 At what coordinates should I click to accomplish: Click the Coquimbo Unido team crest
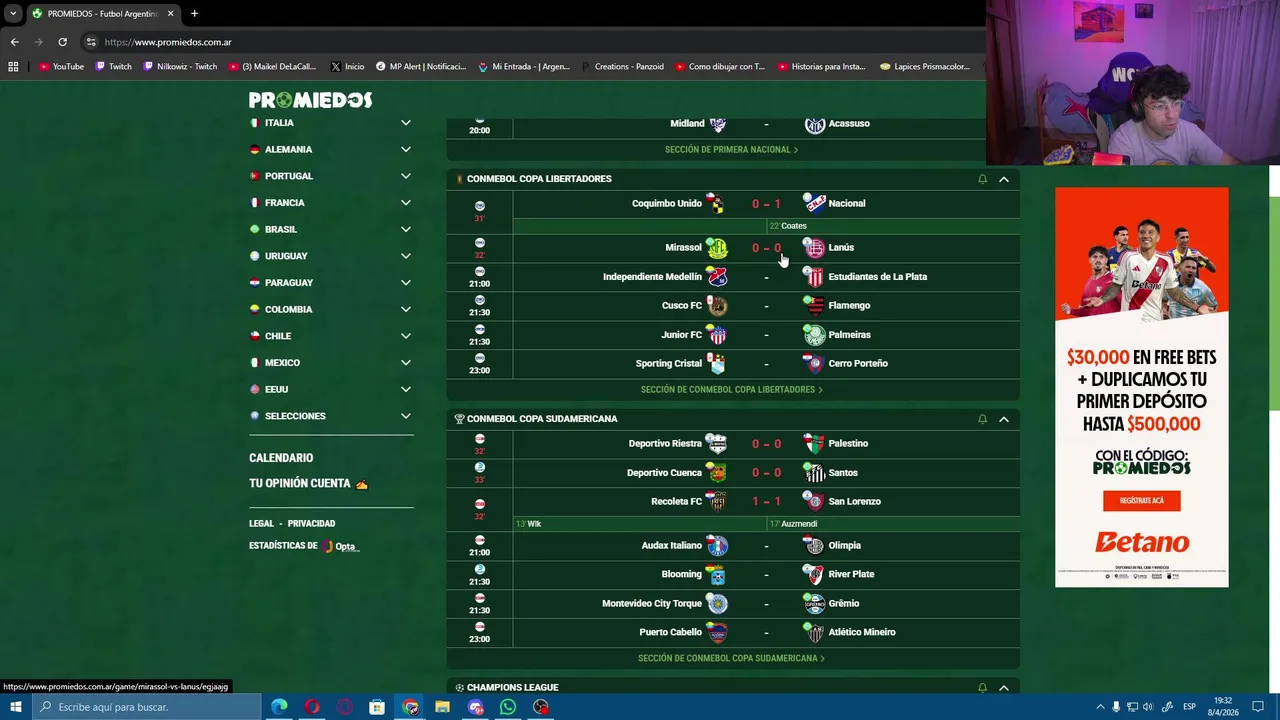click(716, 204)
